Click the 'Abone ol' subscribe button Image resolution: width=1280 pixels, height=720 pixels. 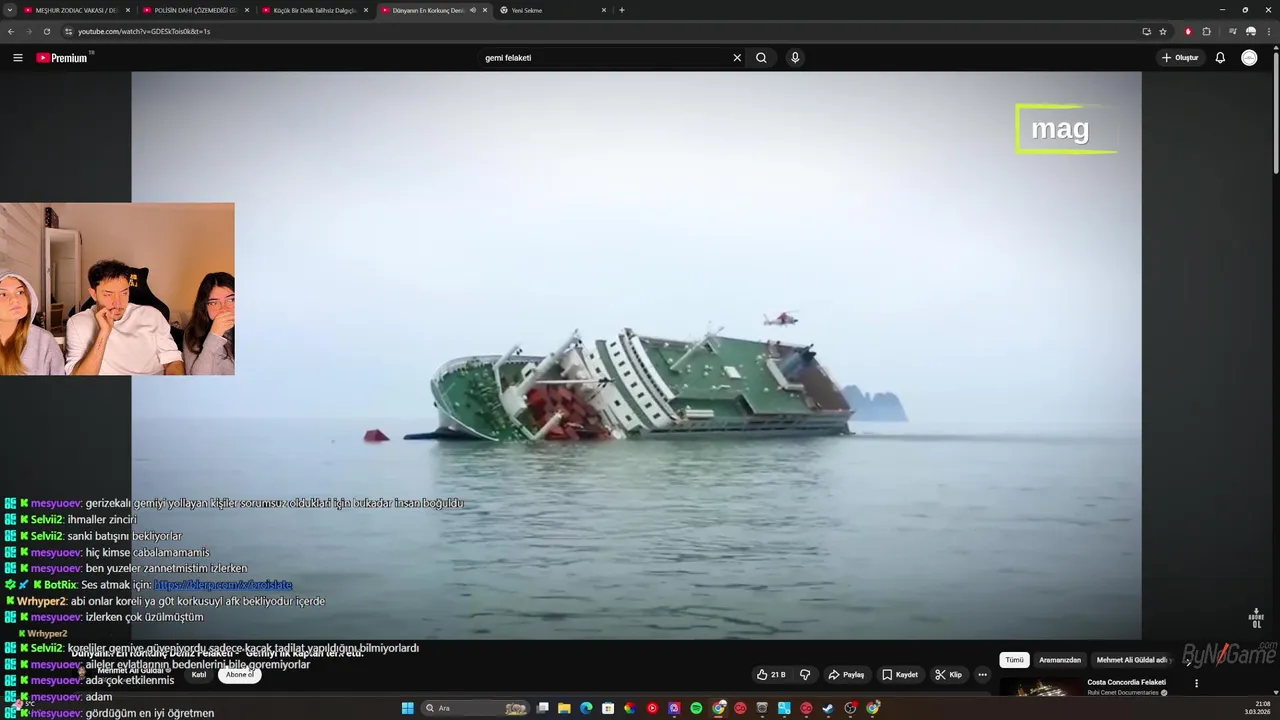coord(240,675)
